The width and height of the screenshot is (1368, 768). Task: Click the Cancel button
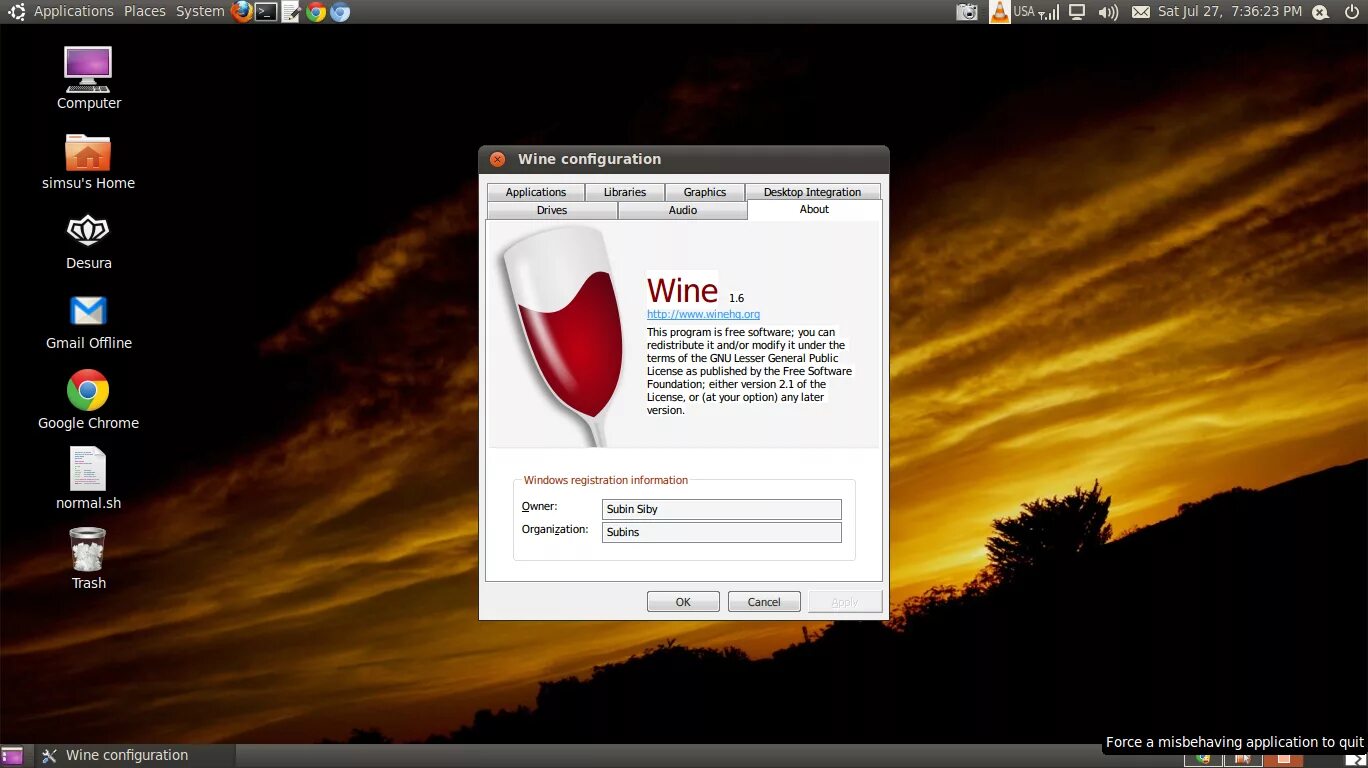pos(764,602)
